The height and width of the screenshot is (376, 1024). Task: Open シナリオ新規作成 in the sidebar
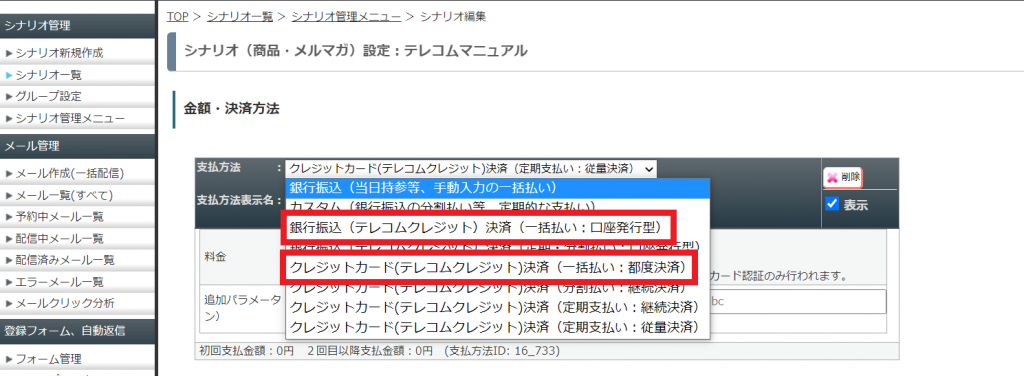point(59,54)
